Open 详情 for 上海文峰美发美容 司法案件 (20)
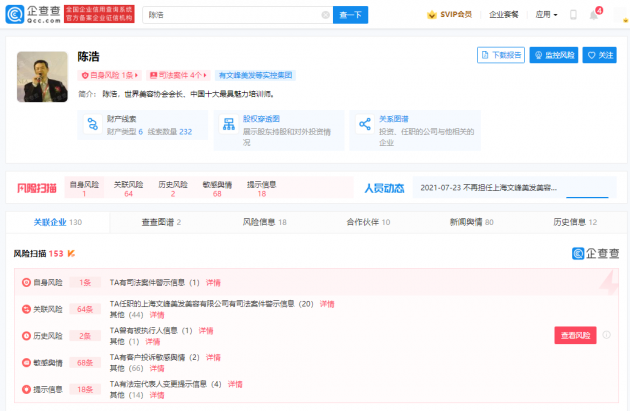 pyautogui.click(x=327, y=304)
